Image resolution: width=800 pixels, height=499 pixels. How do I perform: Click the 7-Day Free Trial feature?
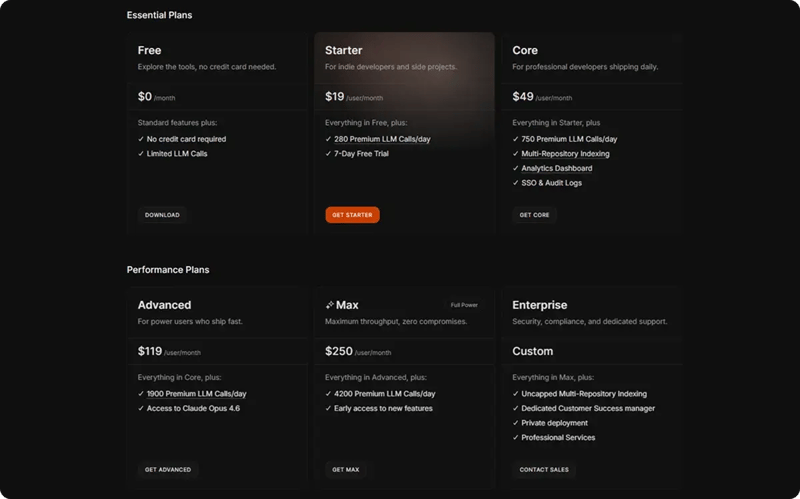click(x=361, y=154)
